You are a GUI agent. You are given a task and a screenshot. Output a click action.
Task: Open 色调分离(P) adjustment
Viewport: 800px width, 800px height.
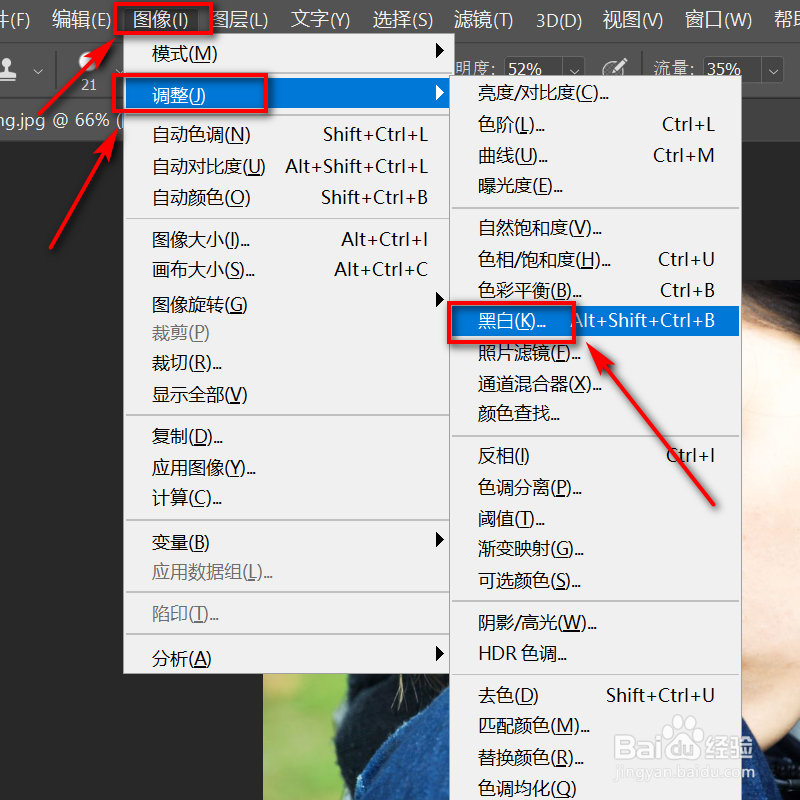pyautogui.click(x=595, y=487)
